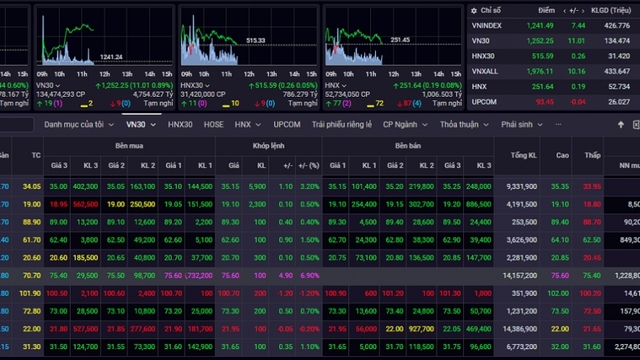Click the Bên mua header
This screenshot has height=360, width=640.
[x=129, y=146]
